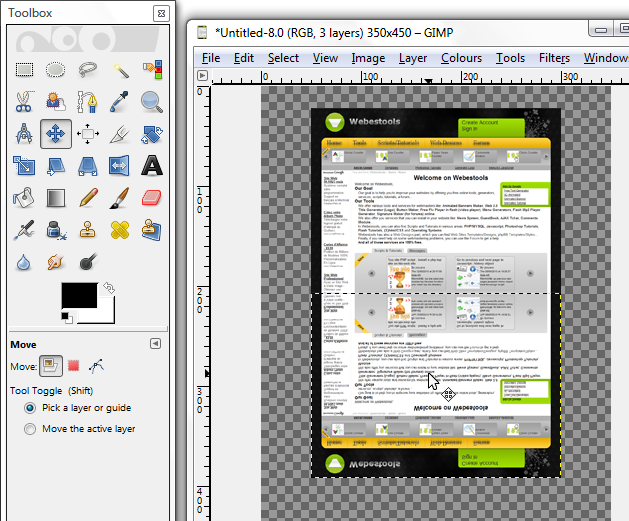This screenshot has height=521, width=629.
Task: Select the Free Select lasso tool
Action: point(87,69)
